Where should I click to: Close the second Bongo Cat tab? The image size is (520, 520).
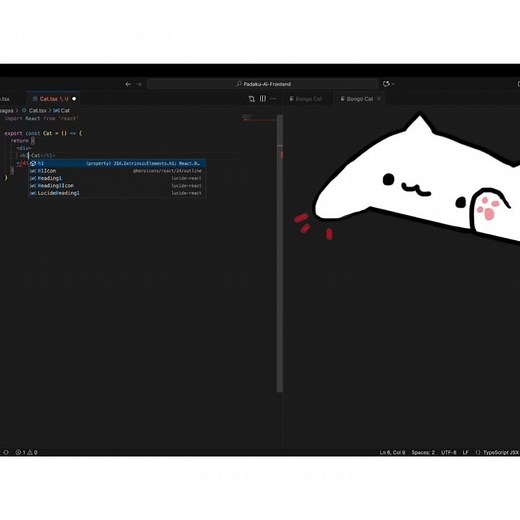pyautogui.click(x=379, y=99)
